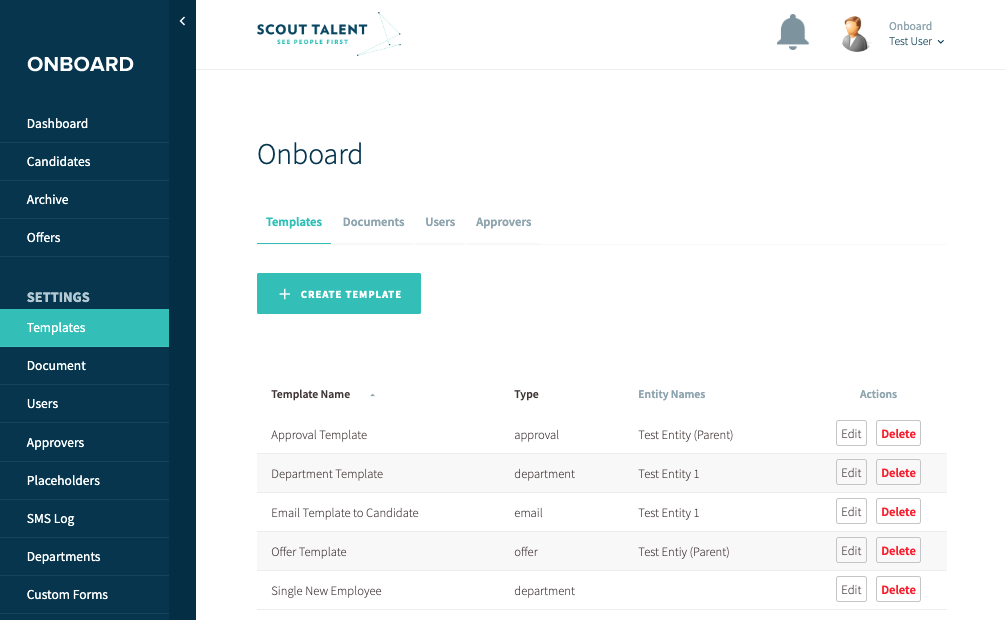1005x620 pixels.
Task: Open Archive in the sidebar
Action: coord(85,199)
